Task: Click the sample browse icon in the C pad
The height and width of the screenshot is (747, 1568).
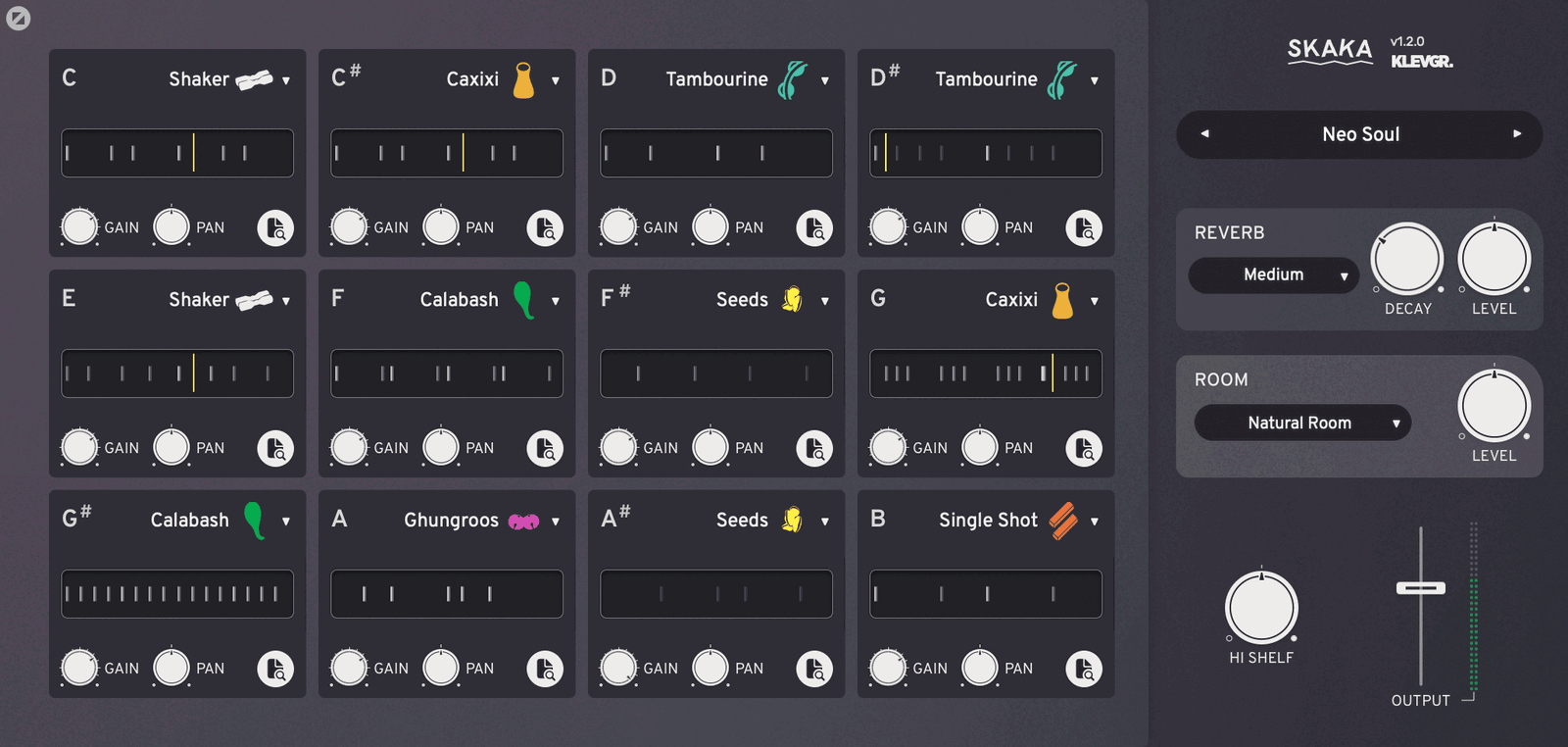Action: [275, 228]
